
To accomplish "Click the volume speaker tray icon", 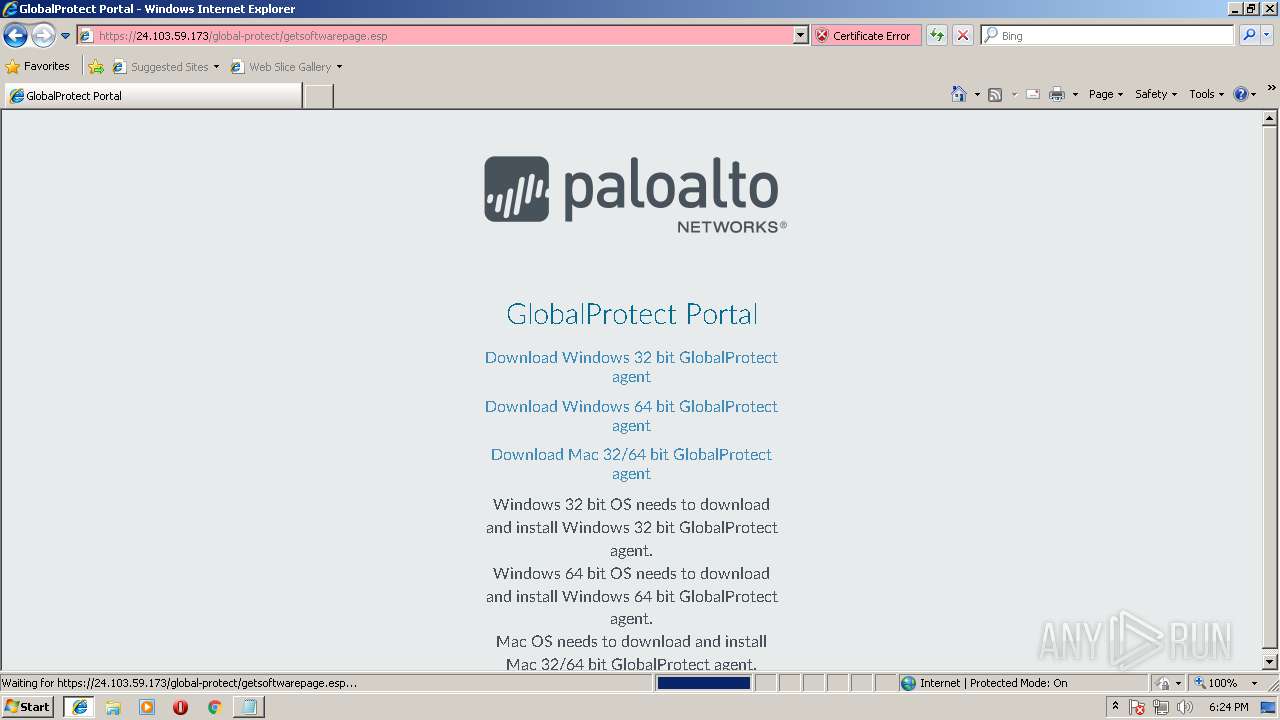I will (x=1185, y=707).
